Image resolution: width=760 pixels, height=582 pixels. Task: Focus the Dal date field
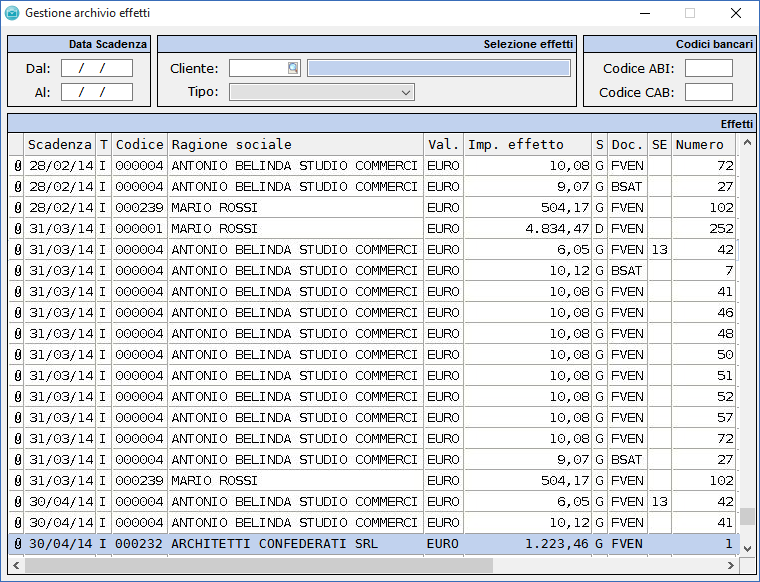[97, 68]
